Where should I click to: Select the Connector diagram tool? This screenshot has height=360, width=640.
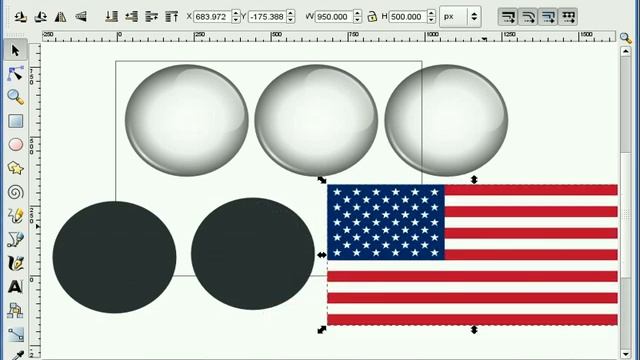coord(16,311)
